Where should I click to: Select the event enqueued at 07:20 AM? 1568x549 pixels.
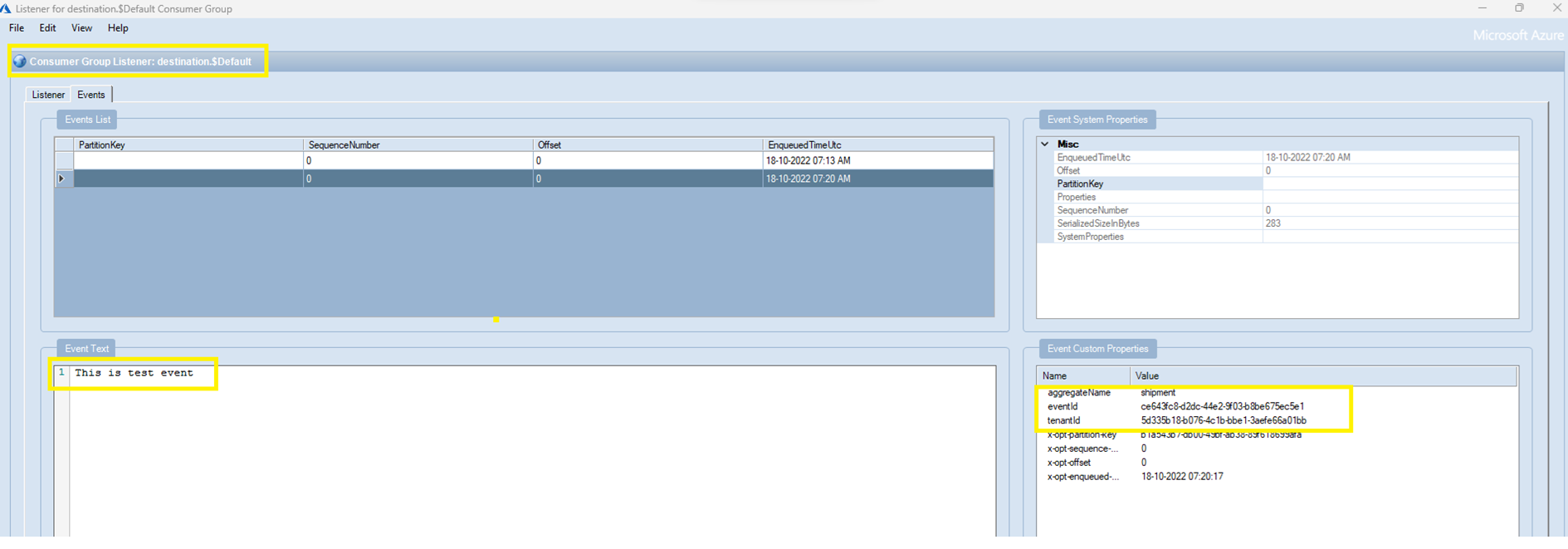pyautogui.click(x=533, y=179)
